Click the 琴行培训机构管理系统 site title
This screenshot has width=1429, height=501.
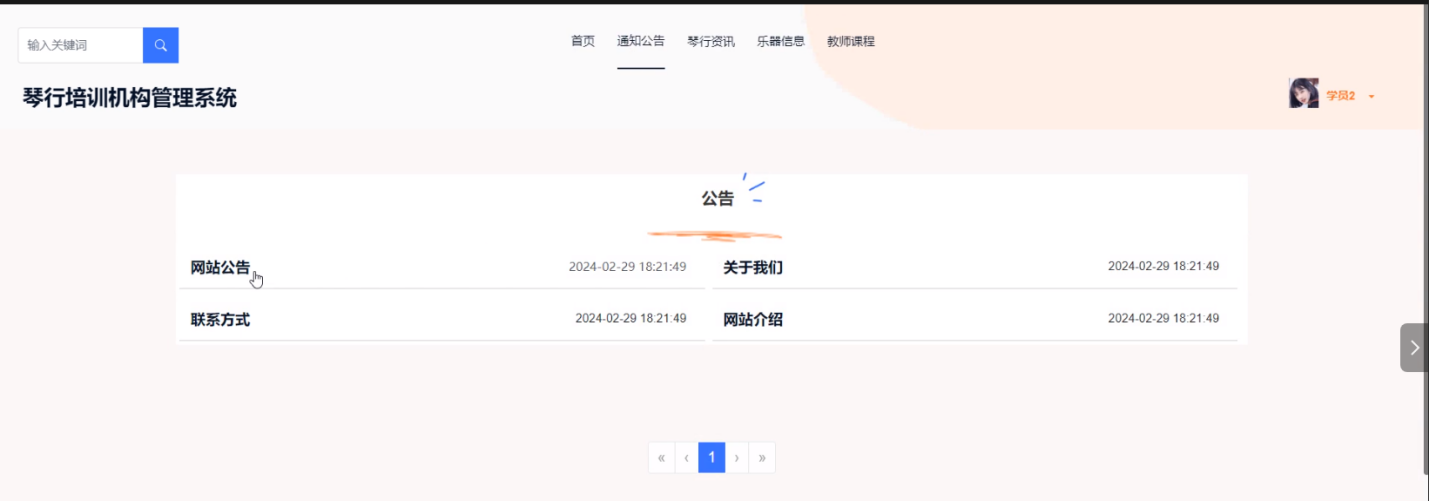tap(130, 98)
